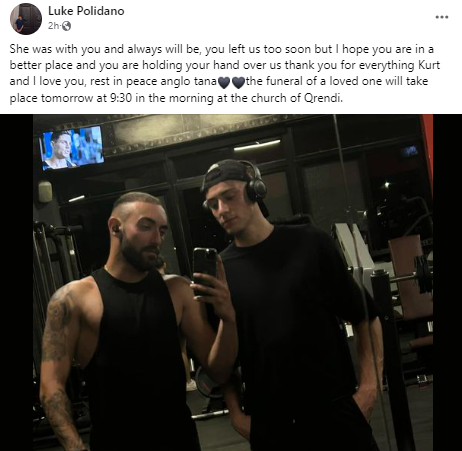Open the gym mirror selfie photo
Image resolution: width=462 pixels, height=451 pixels.
233,283
